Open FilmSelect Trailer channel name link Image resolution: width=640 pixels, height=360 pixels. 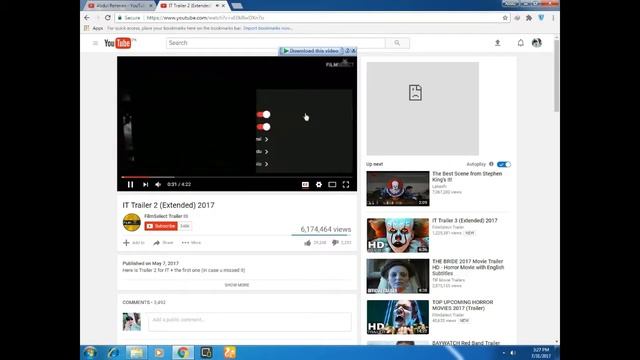point(163,216)
